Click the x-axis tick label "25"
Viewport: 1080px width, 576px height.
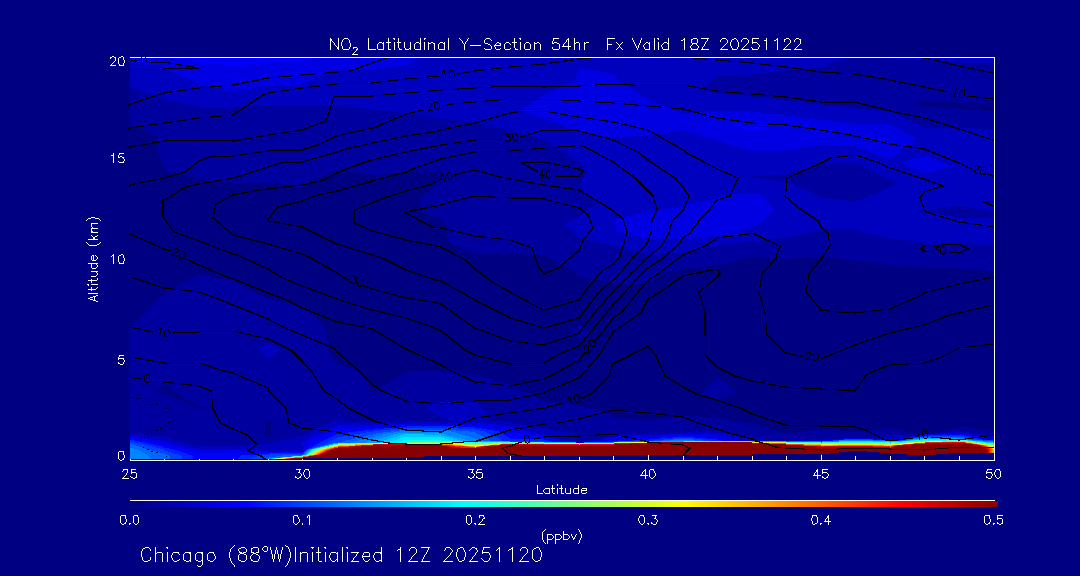coord(129,474)
